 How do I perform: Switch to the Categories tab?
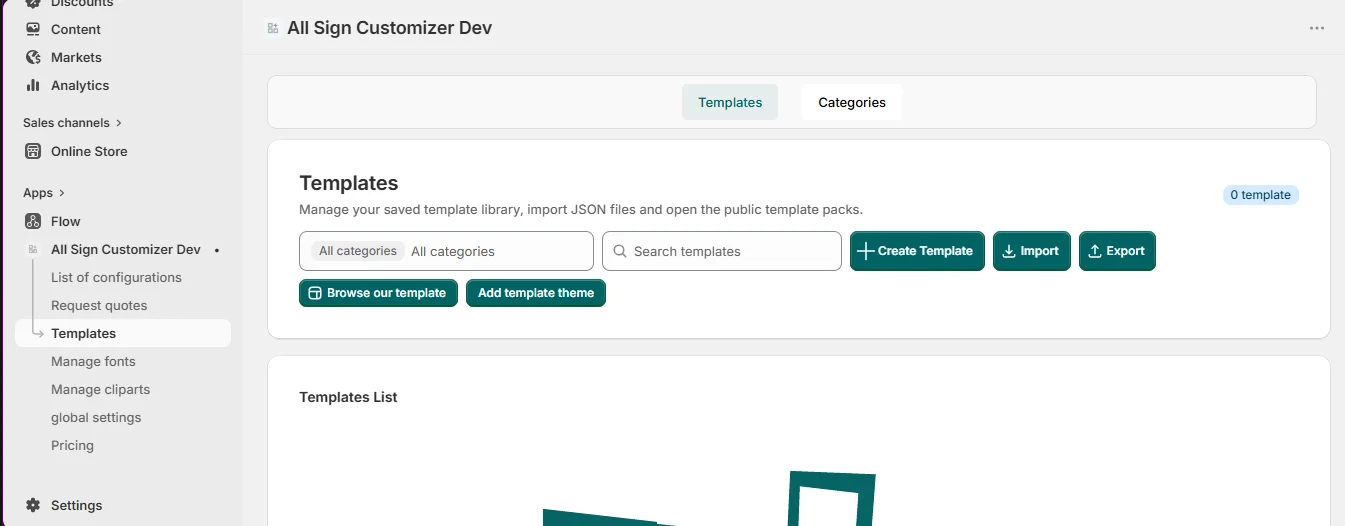click(x=852, y=102)
